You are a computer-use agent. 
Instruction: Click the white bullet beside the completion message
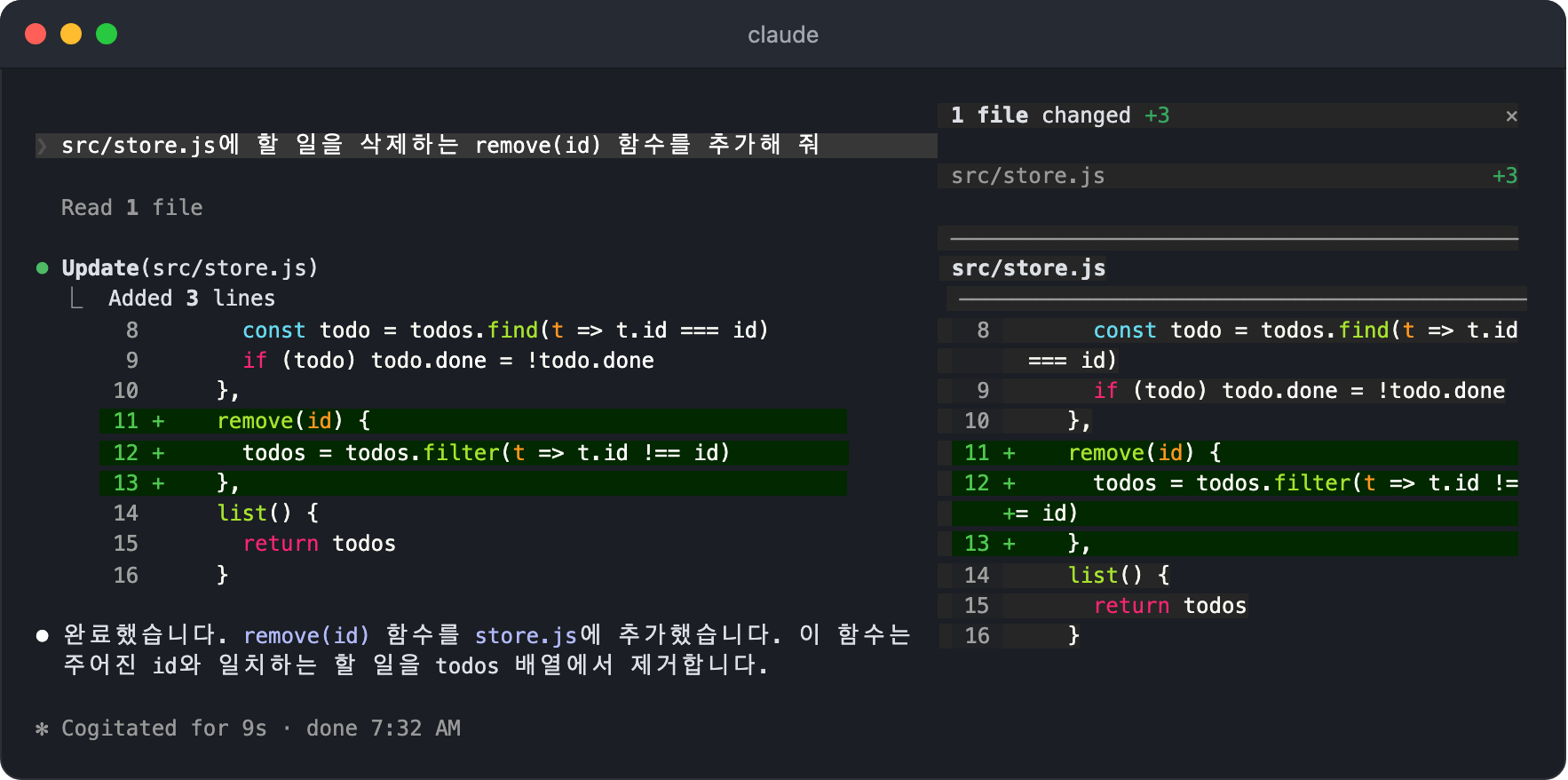42,636
